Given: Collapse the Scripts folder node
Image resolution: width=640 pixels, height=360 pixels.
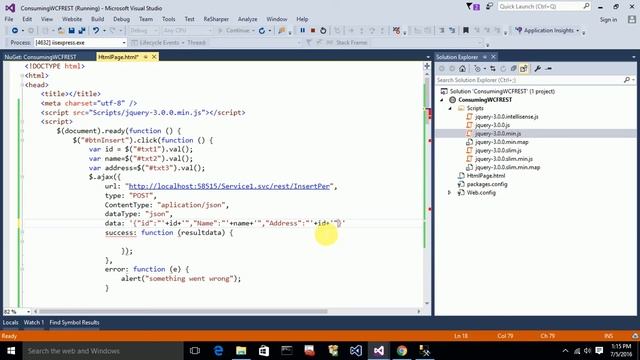Looking at the screenshot, I should (450, 108).
